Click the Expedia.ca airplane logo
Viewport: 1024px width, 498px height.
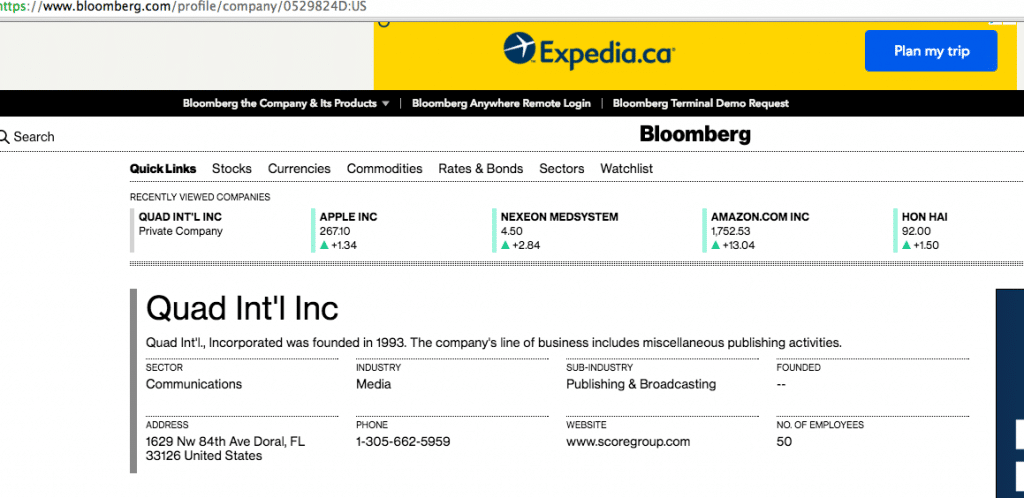pos(519,48)
